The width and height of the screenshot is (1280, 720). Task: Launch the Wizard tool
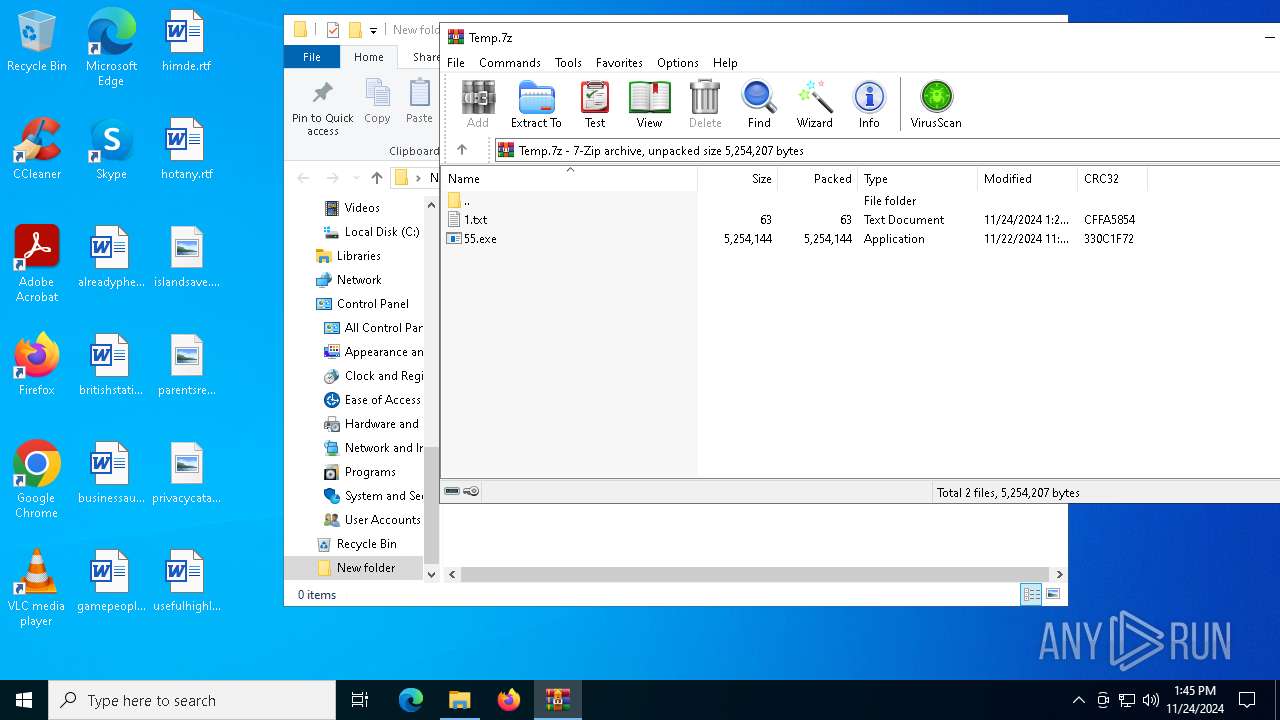tap(814, 105)
